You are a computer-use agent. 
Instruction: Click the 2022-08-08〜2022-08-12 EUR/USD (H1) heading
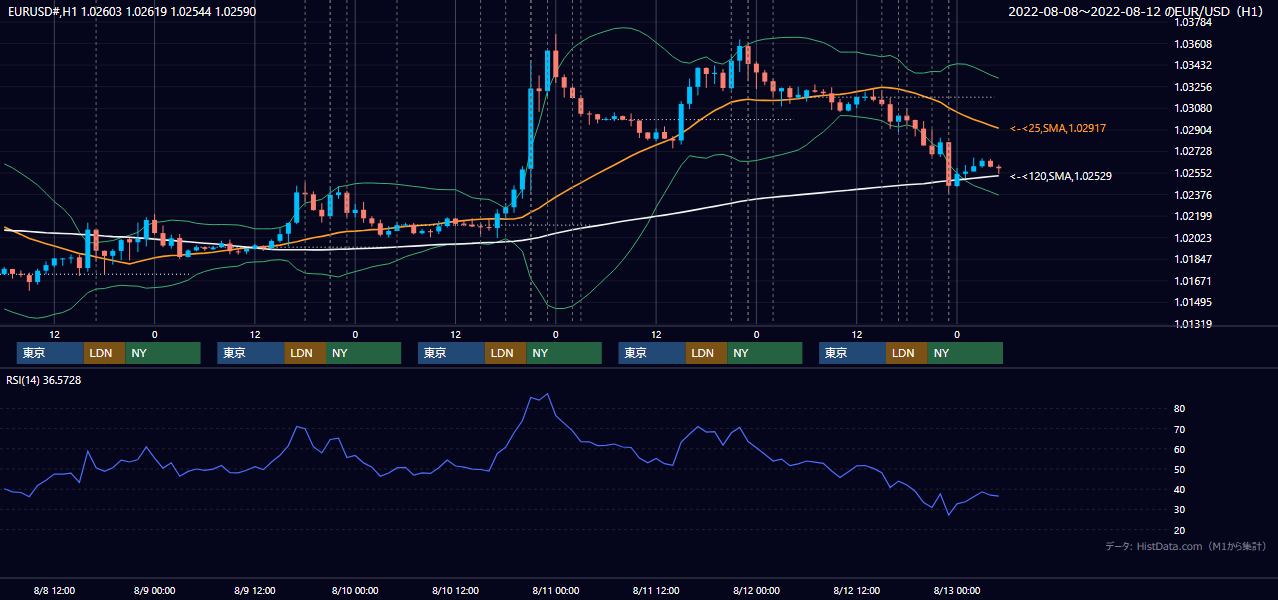click(x=1138, y=11)
